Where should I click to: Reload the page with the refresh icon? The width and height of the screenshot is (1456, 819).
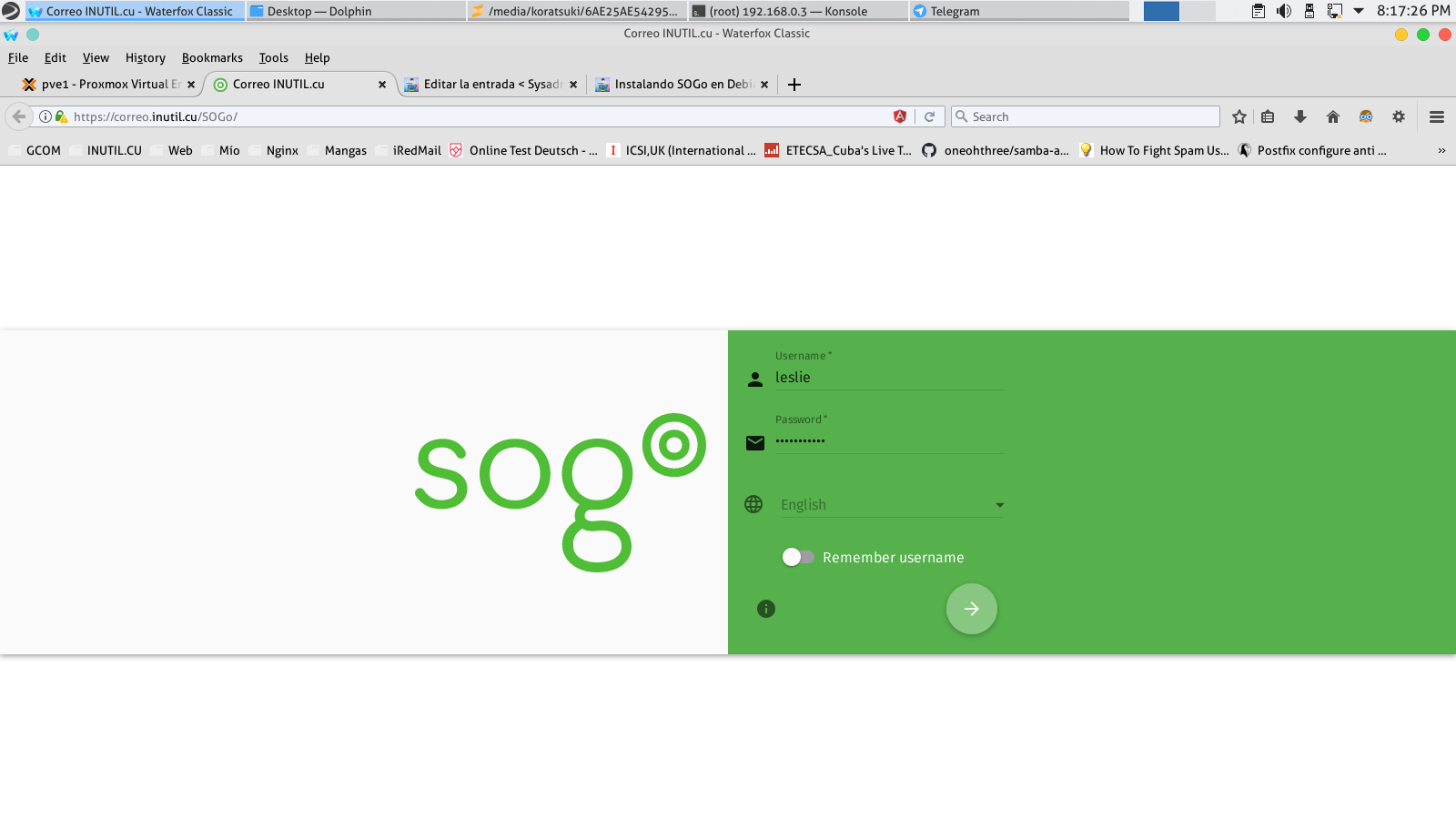(929, 116)
